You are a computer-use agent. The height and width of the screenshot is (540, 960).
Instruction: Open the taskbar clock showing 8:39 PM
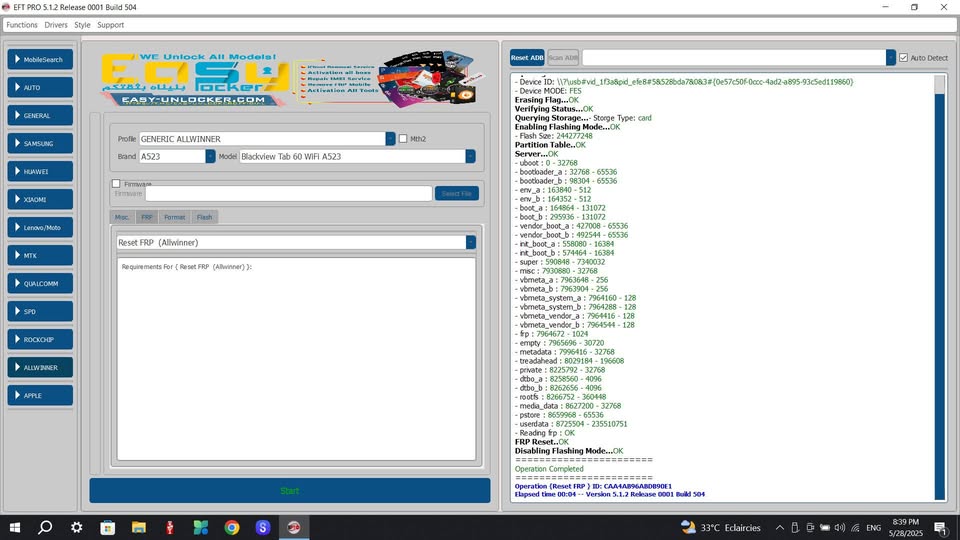906,527
